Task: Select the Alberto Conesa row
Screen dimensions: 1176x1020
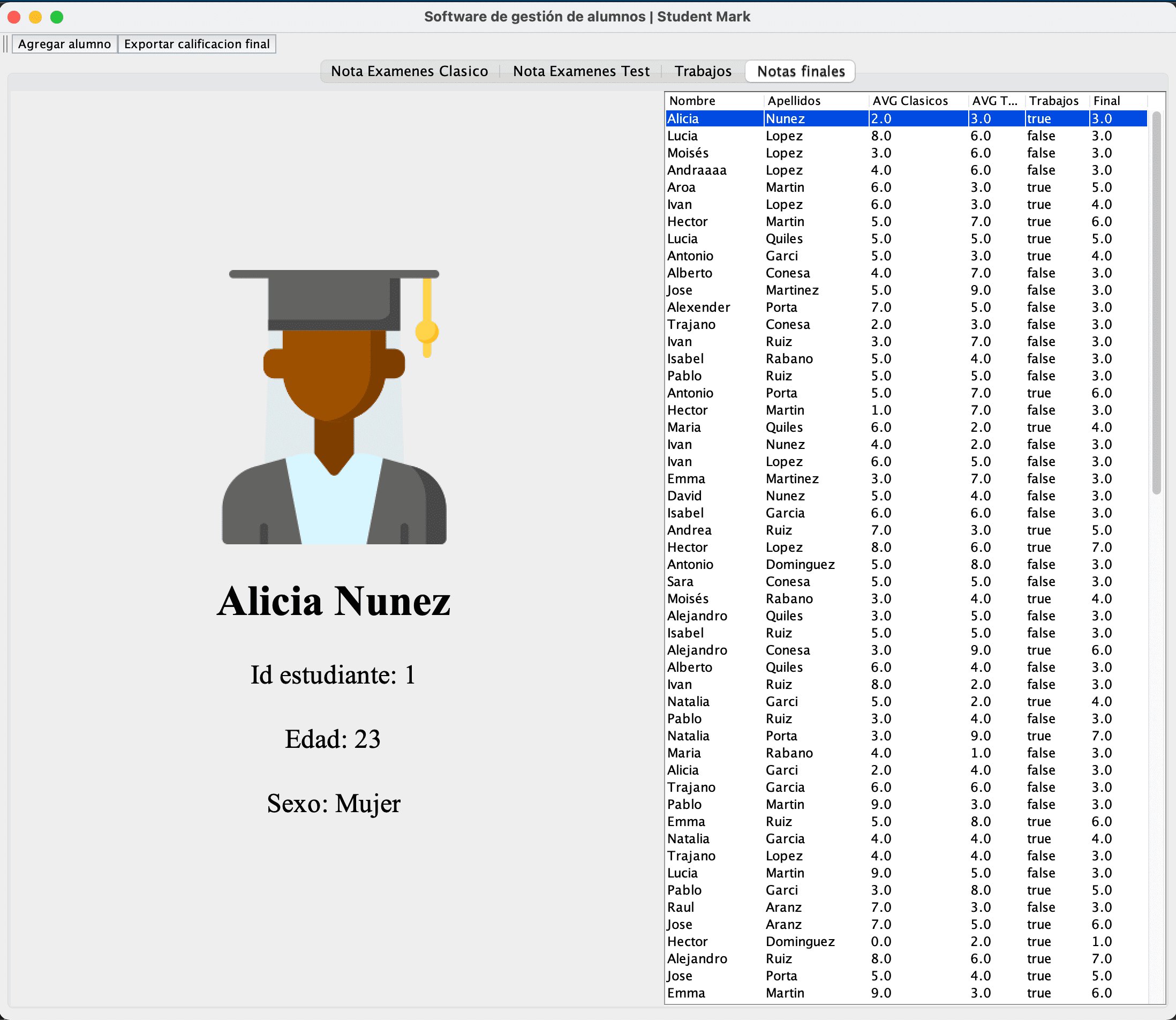Action: point(906,273)
